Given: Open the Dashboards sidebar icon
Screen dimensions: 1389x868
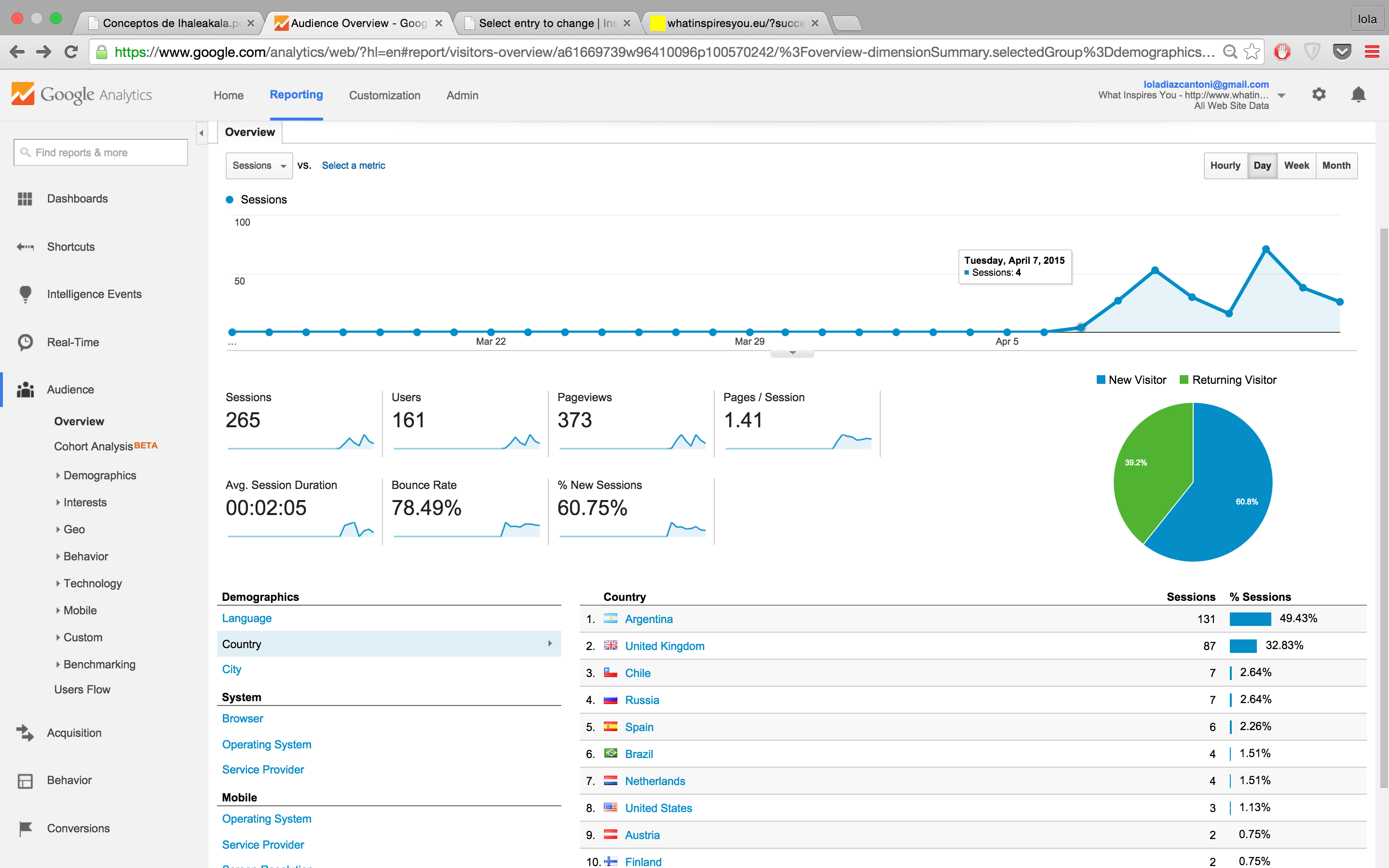Looking at the screenshot, I should tap(25, 199).
